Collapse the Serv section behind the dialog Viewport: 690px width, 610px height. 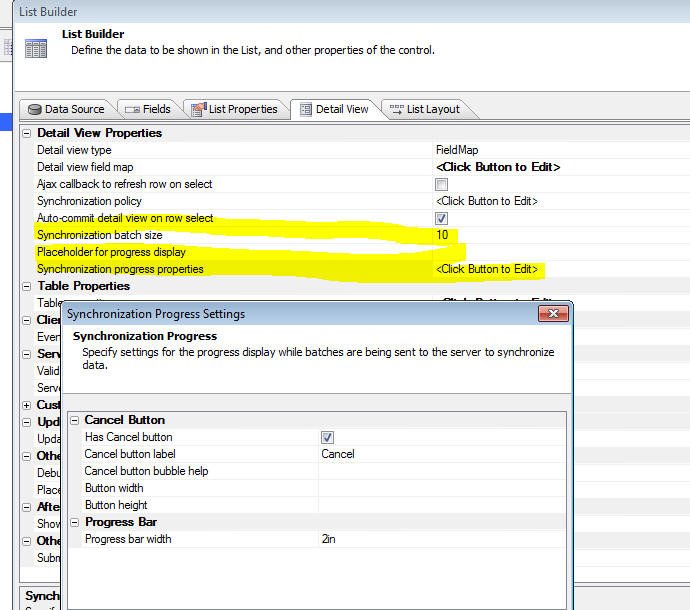coord(27,354)
